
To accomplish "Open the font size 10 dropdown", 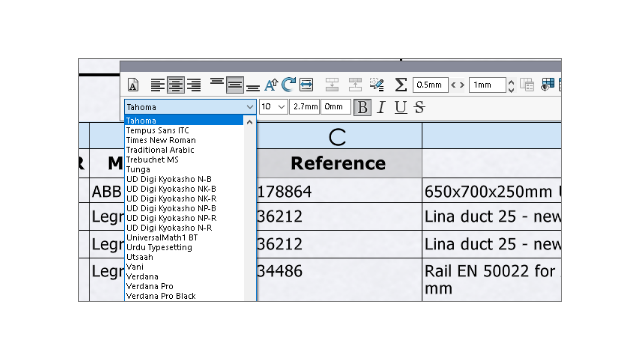I will point(281,107).
